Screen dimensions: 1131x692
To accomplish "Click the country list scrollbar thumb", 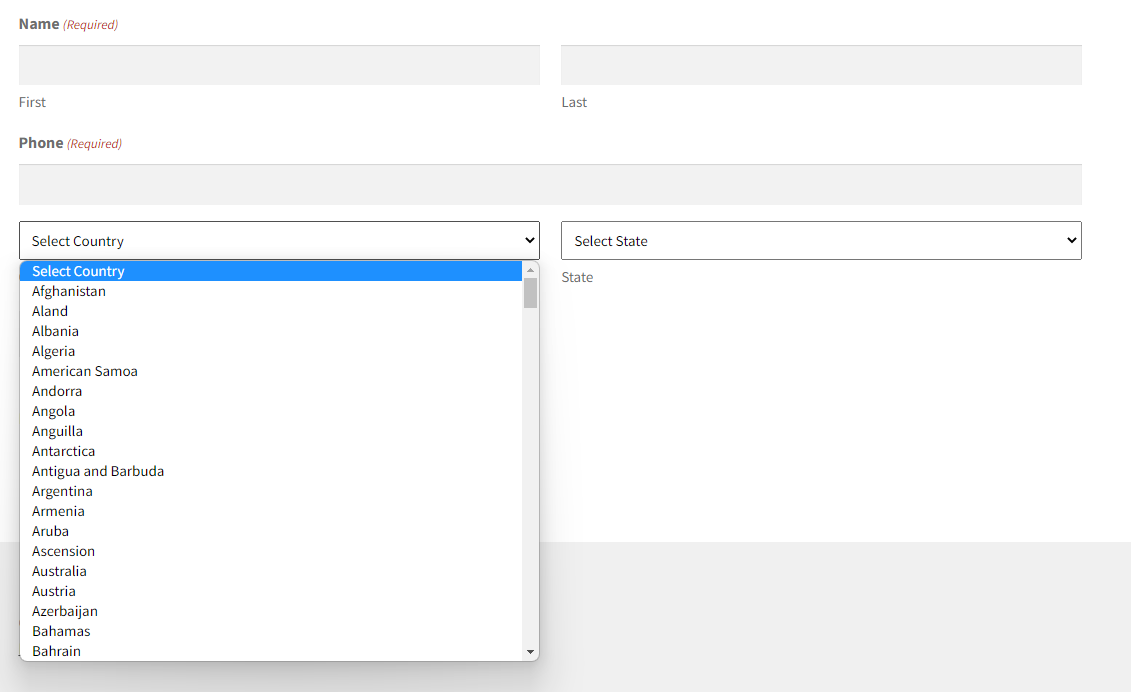I will click(530, 293).
